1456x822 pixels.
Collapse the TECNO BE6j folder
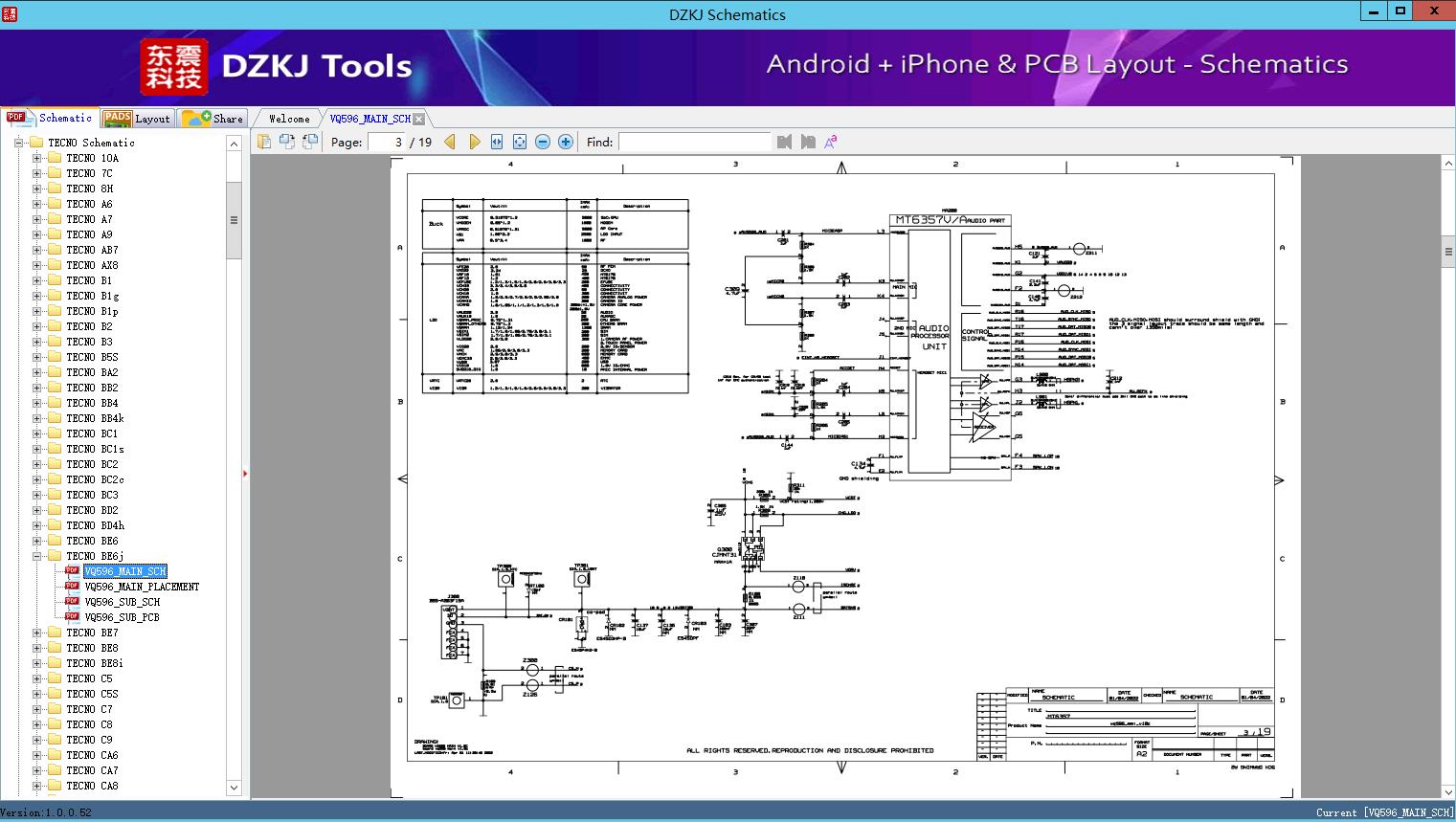click(37, 556)
